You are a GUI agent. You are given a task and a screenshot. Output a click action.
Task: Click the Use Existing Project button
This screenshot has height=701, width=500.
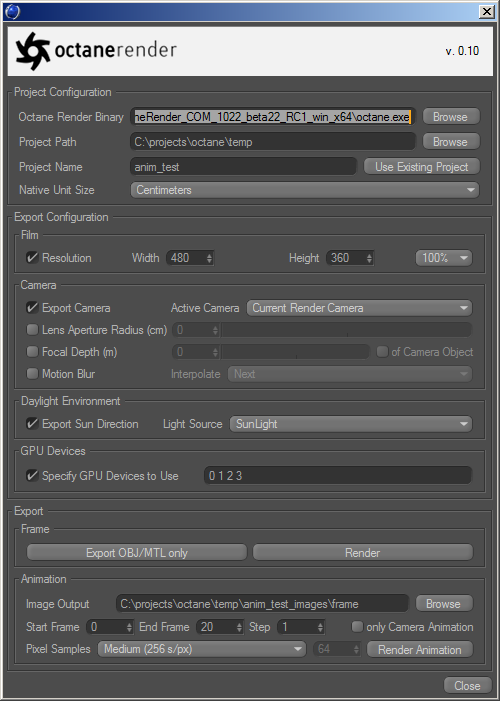(x=421, y=167)
